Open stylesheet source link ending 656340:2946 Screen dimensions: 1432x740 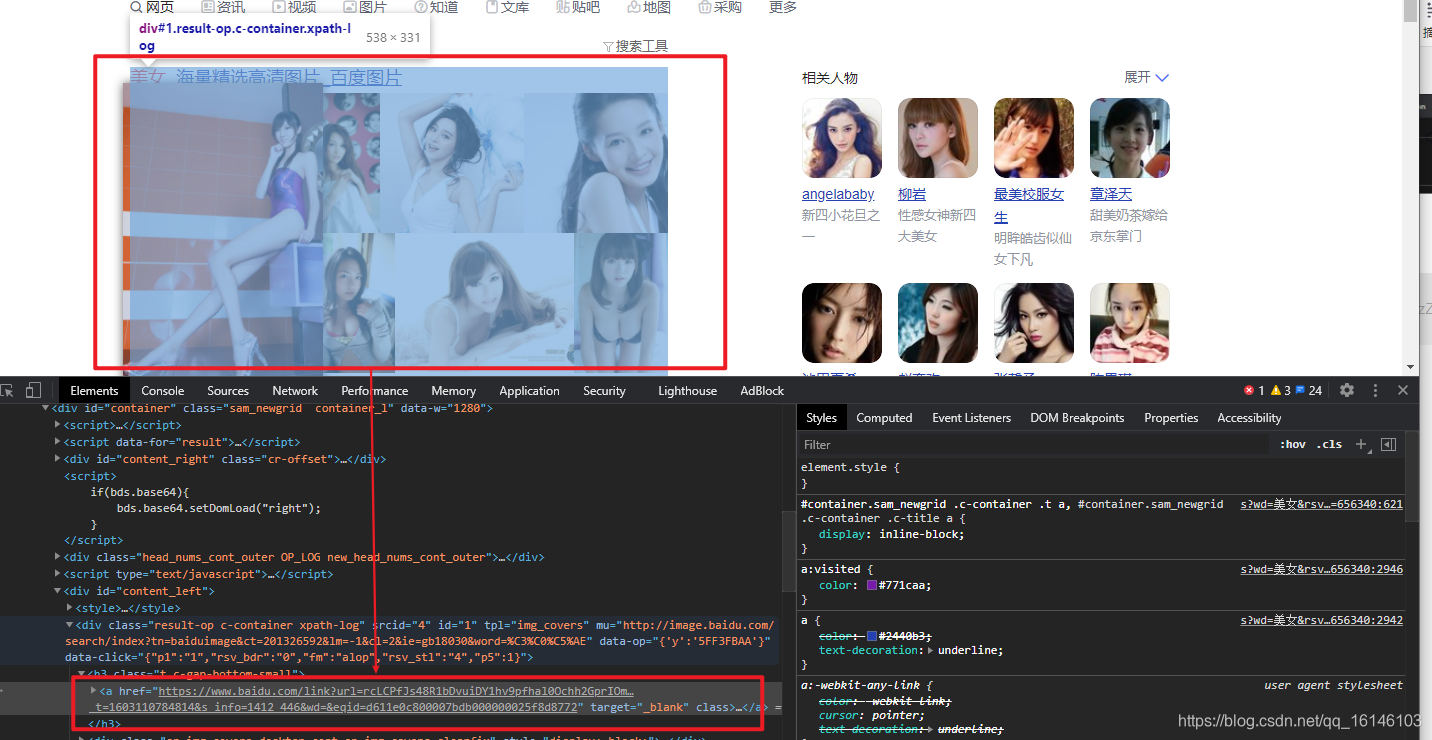pos(1322,569)
